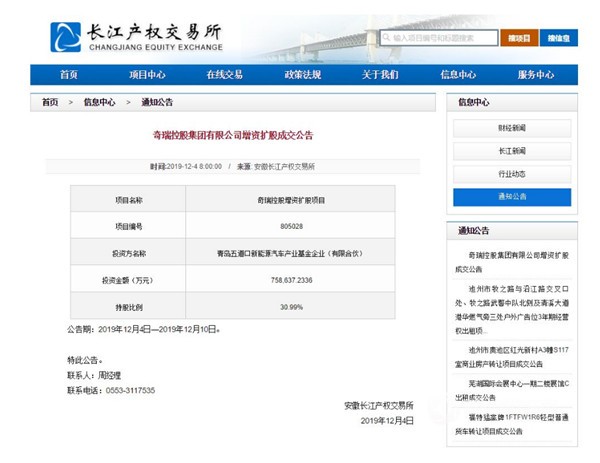Click the 公告期 date range line
Image resolution: width=600 pixels, height=463 pixels.
(x=143, y=329)
